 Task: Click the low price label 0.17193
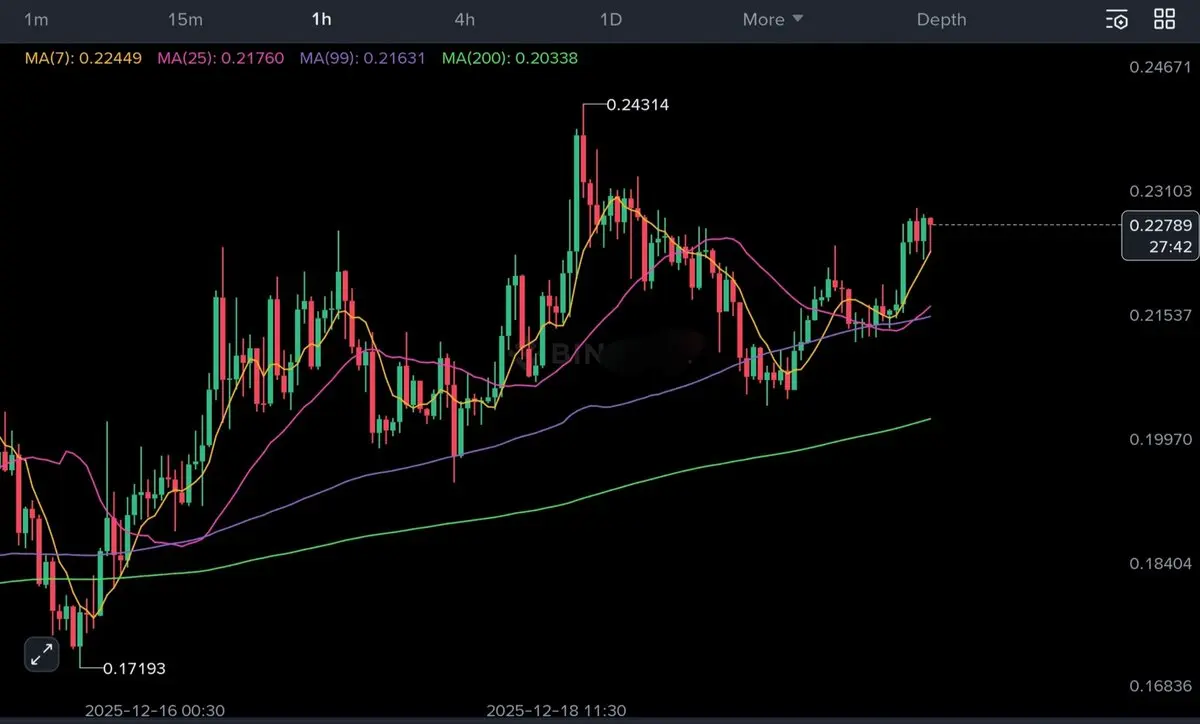pos(134,668)
